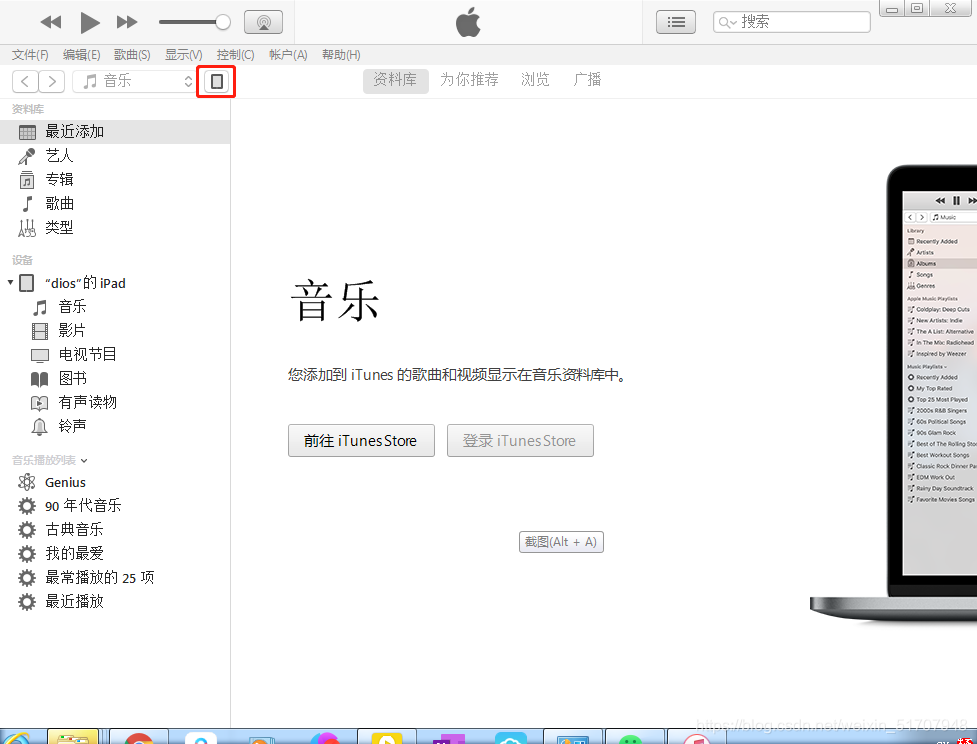Select 艺人 microphone item in sidebar
The width and height of the screenshot is (977, 744).
(115, 156)
